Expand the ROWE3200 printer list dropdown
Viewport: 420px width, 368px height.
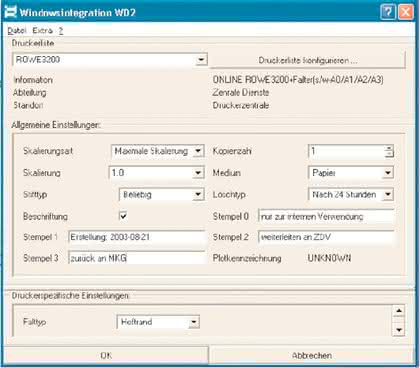[x=201, y=60]
